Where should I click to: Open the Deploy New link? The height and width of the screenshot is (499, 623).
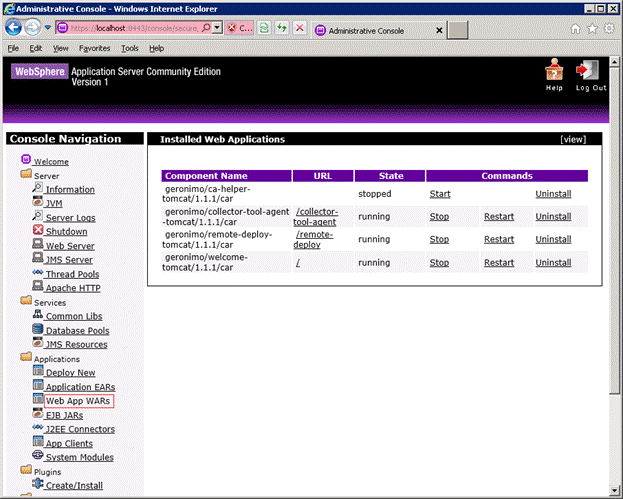(x=70, y=373)
